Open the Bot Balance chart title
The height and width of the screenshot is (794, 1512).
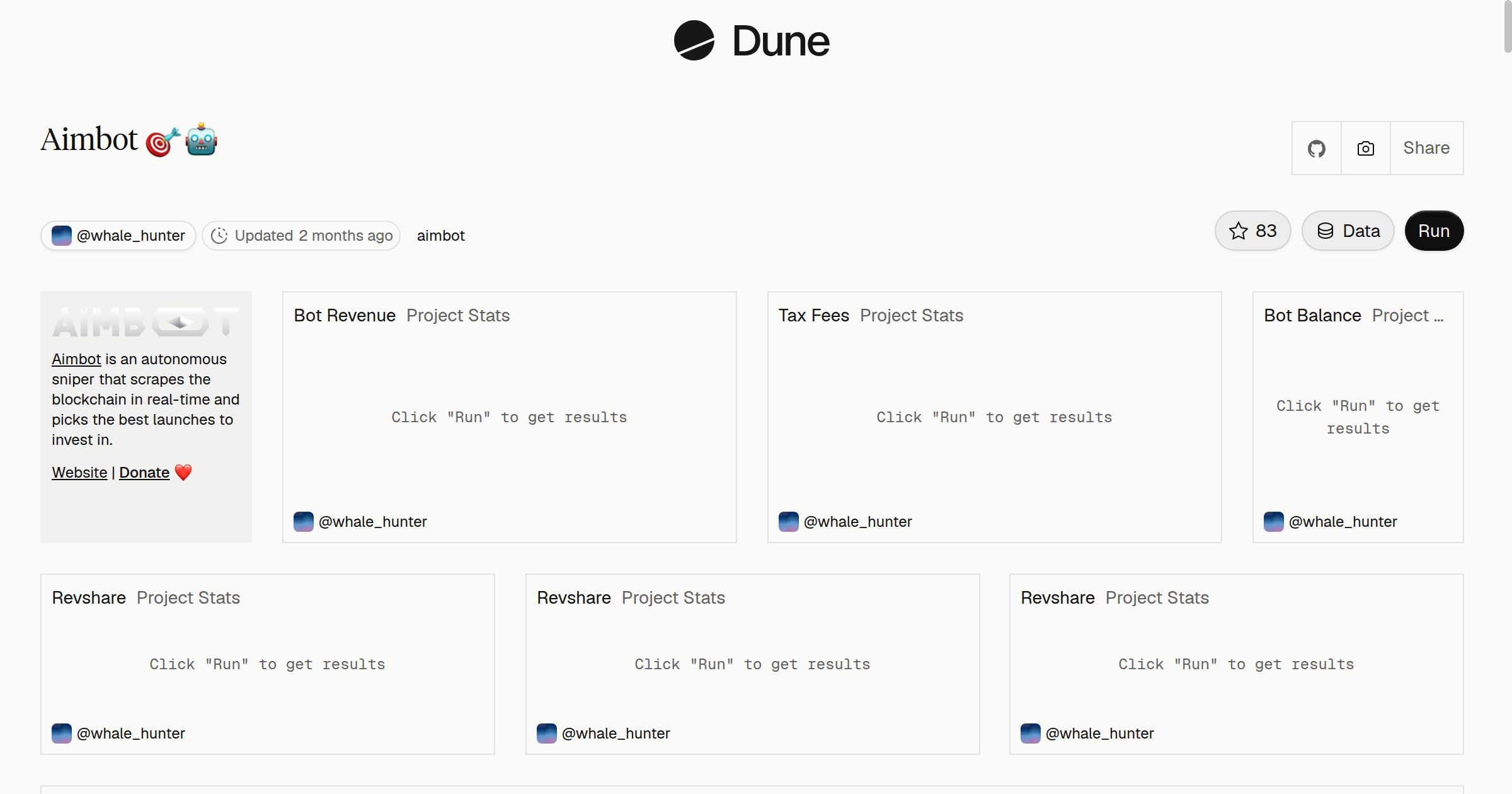1312,315
